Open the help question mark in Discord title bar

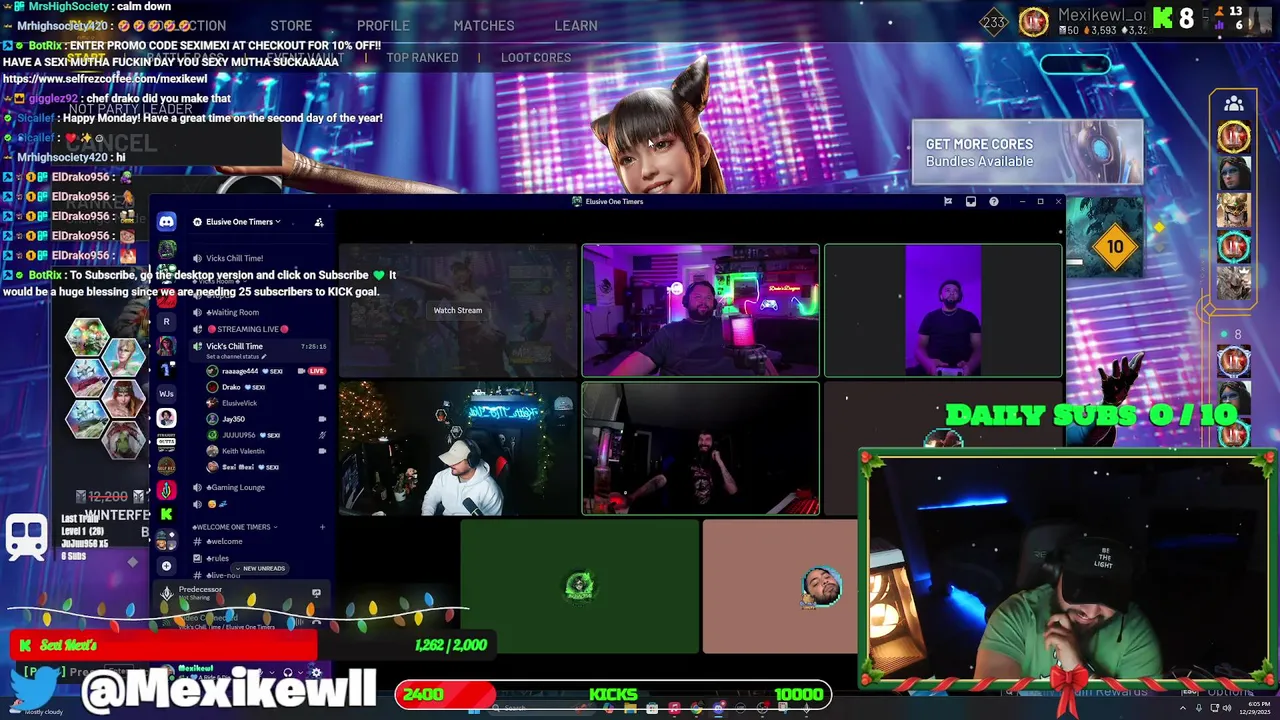(x=994, y=201)
